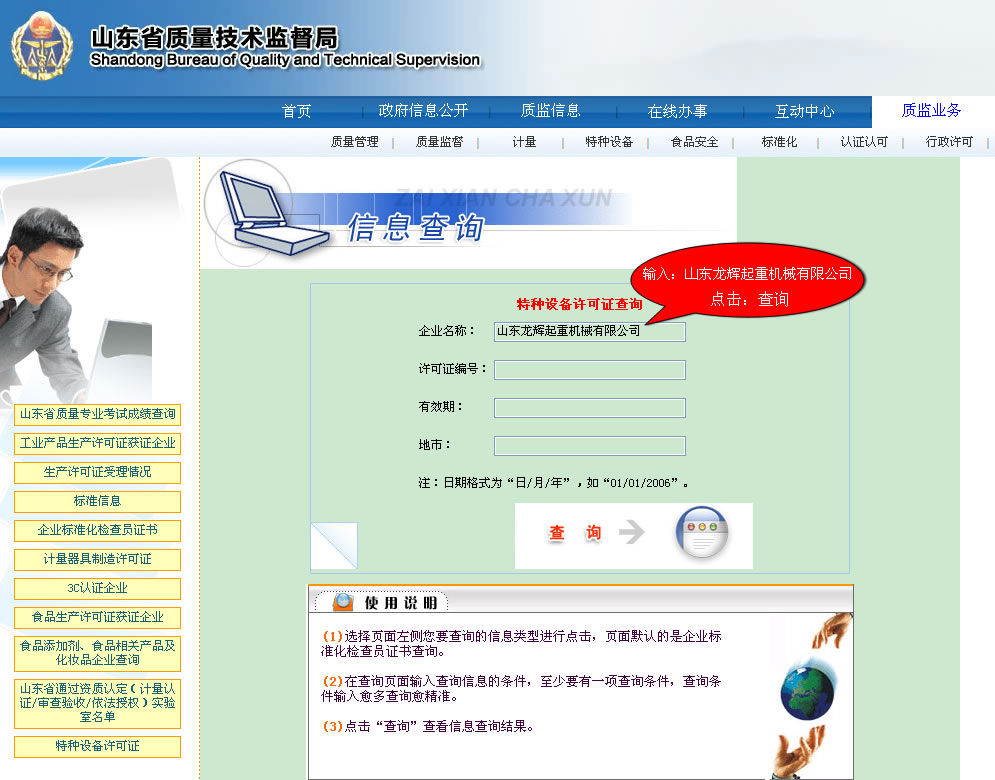Click the query browser window icon
This screenshot has width=995, height=780.
pyautogui.click(x=700, y=534)
